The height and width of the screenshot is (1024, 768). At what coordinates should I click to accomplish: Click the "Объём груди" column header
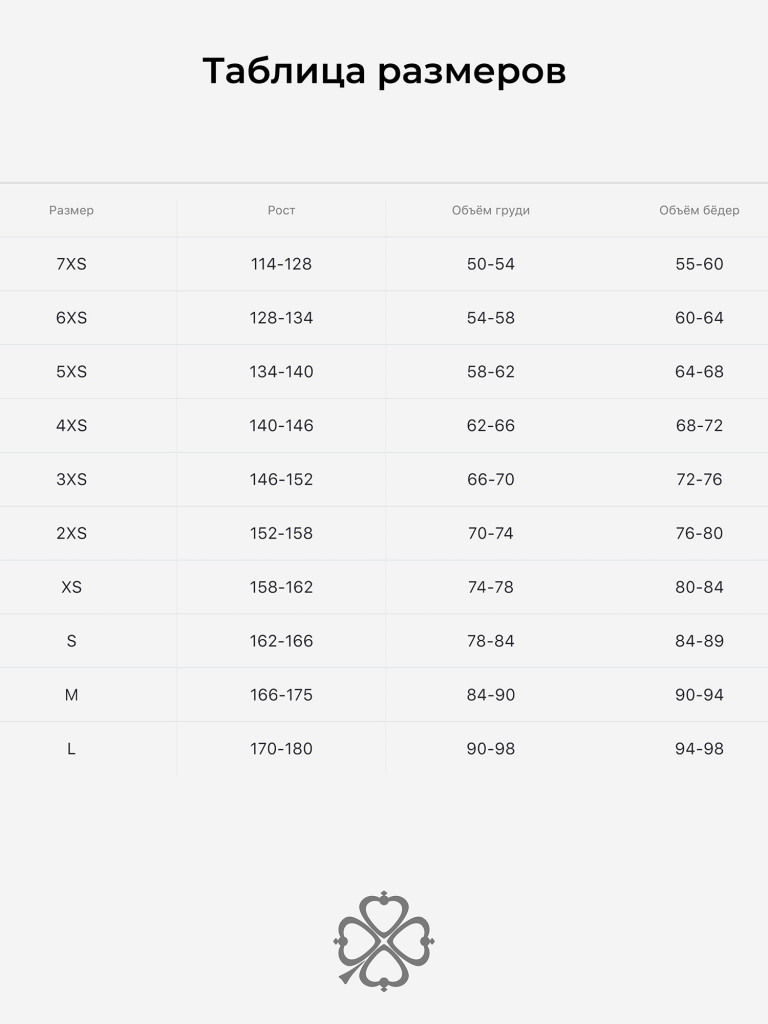tap(490, 211)
